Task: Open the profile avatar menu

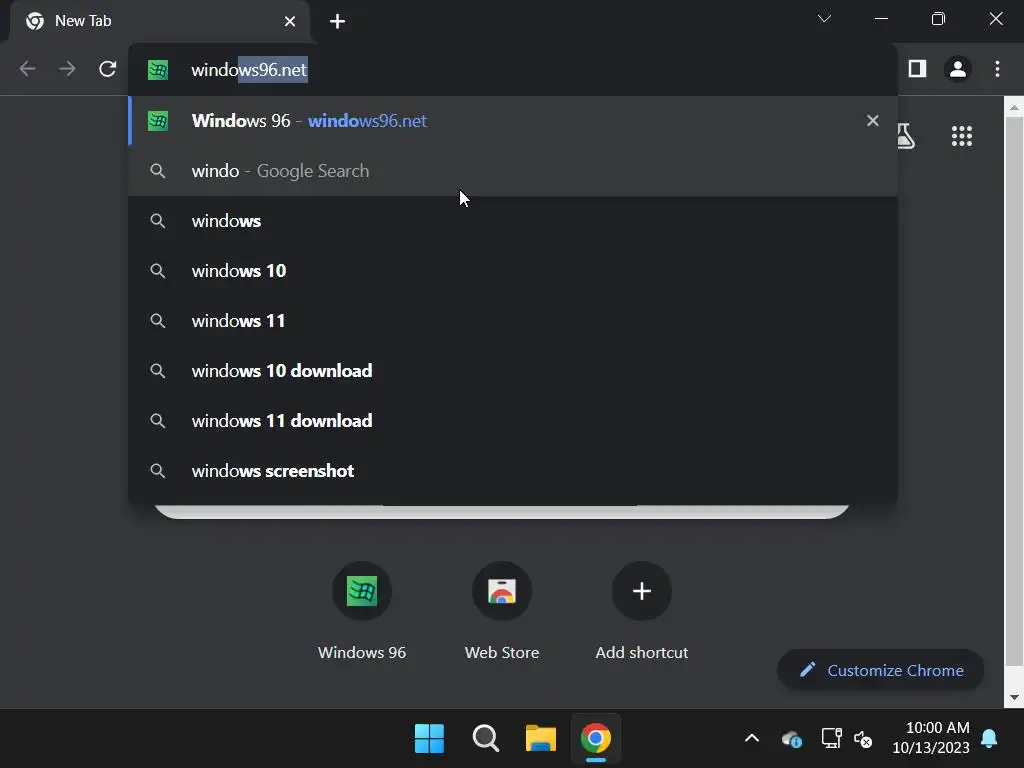Action: click(x=958, y=69)
